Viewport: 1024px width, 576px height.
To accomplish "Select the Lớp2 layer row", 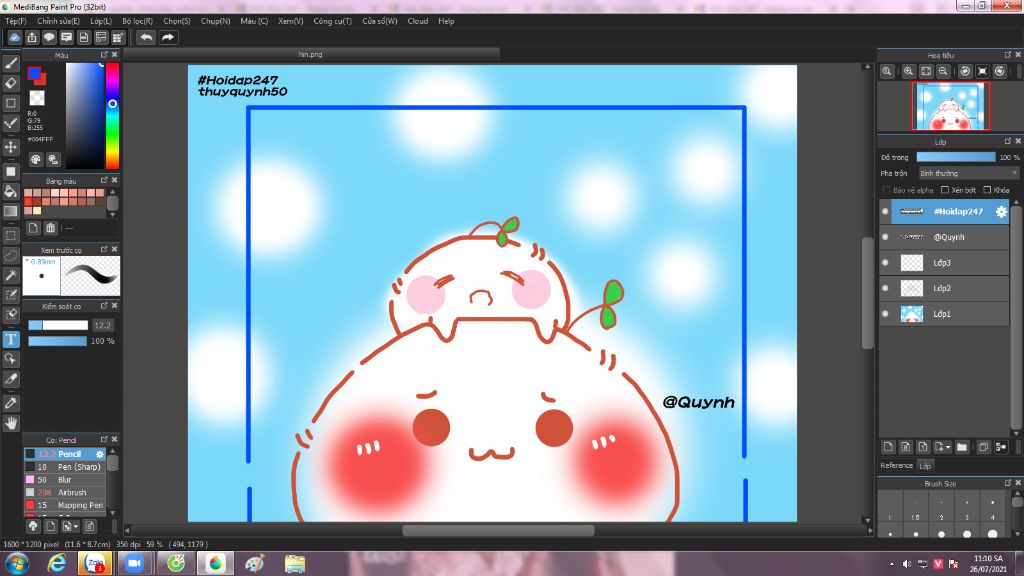I will (x=944, y=288).
